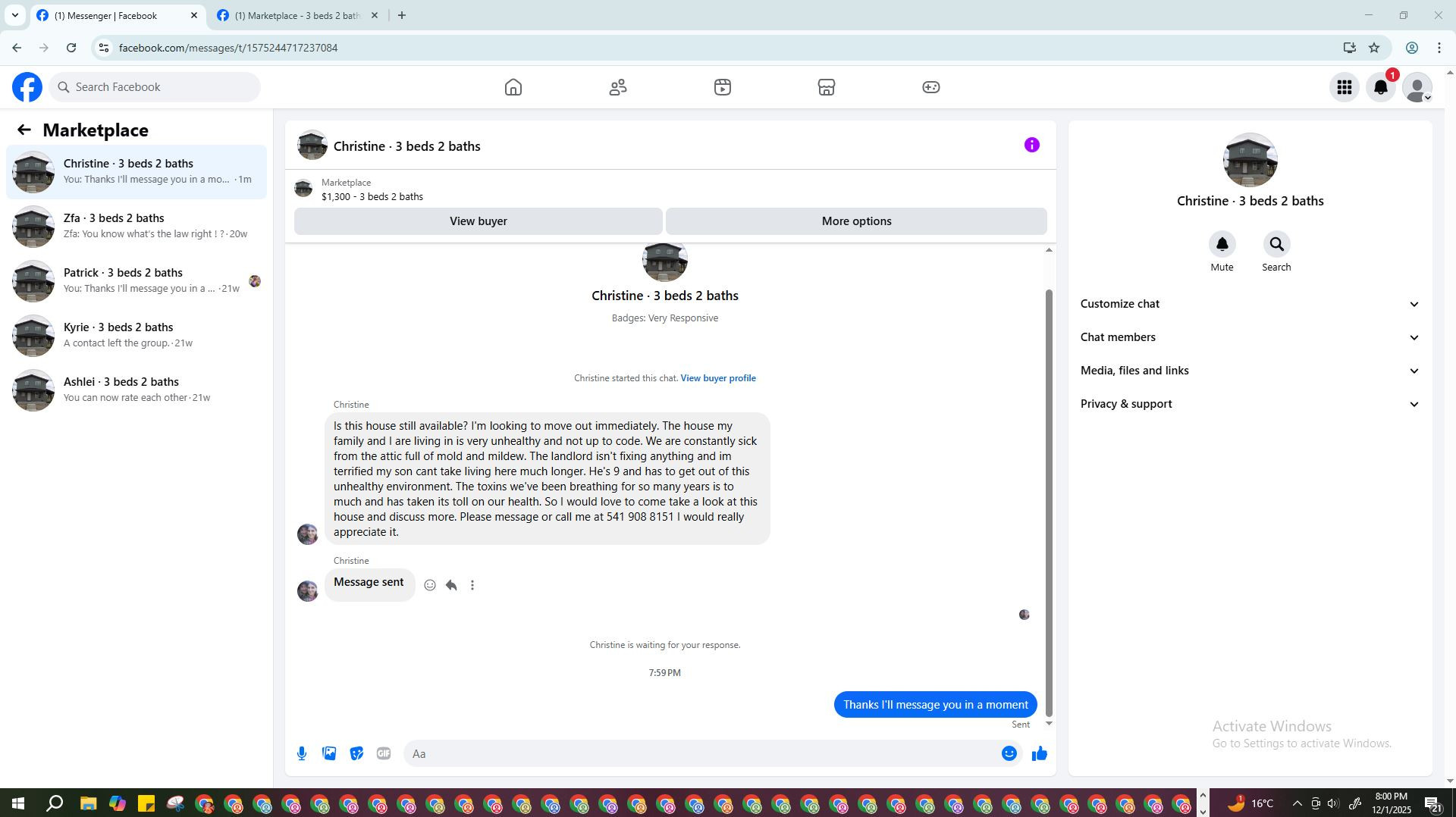The width and height of the screenshot is (1456, 817).
Task: Open Ashlei · 3 beds 2 baths conversation
Action: point(136,390)
